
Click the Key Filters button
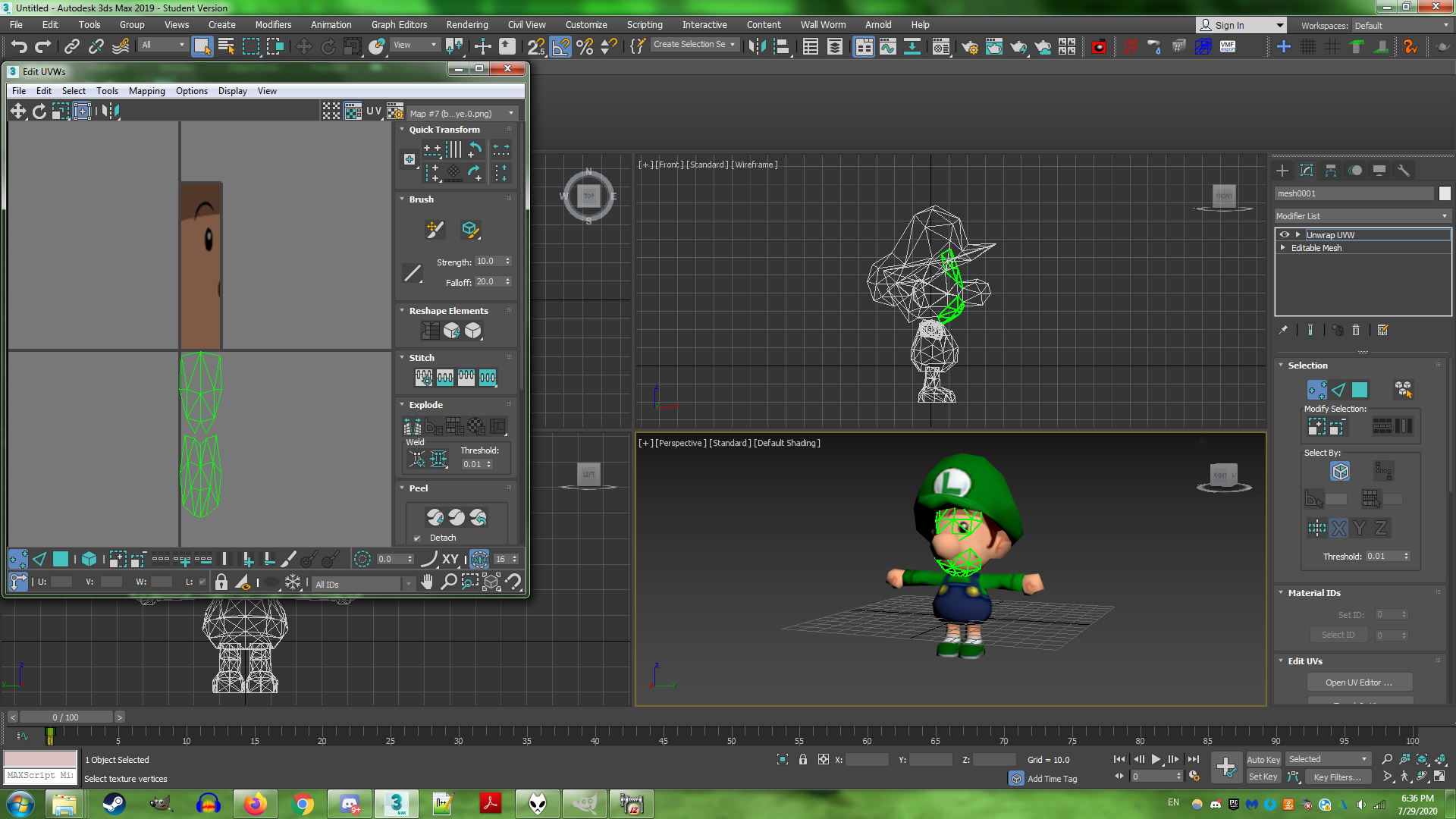click(x=1337, y=777)
